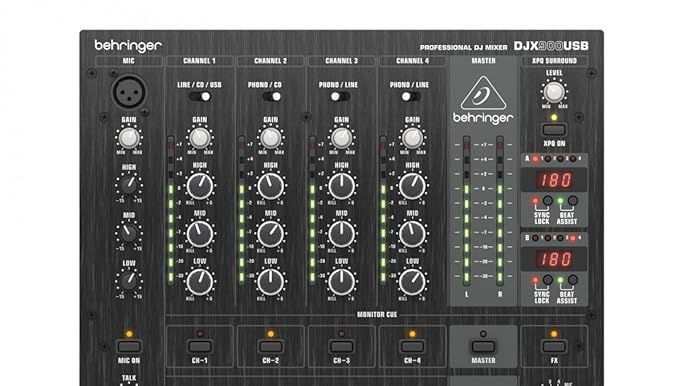
Task: Enable the MASTER monitor cue button
Action: click(x=483, y=347)
